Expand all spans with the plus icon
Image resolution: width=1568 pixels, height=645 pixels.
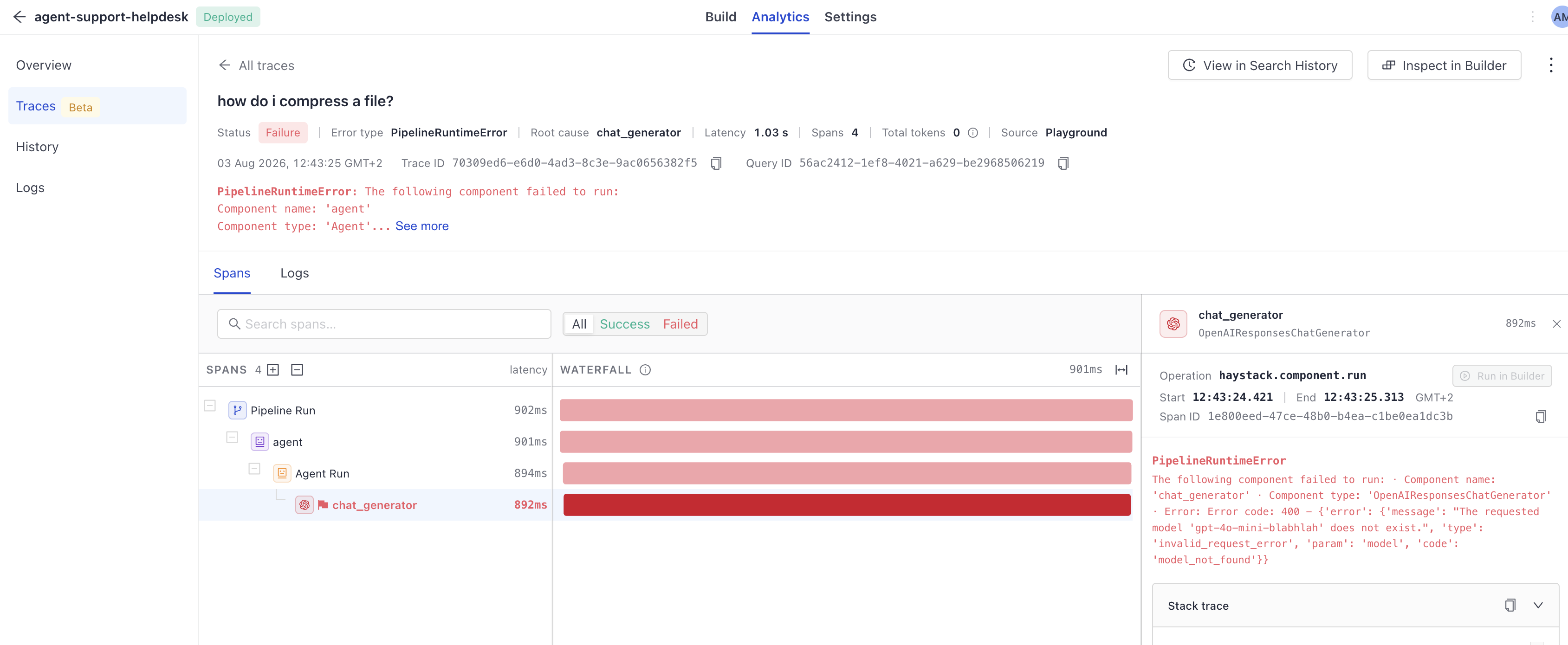[x=273, y=370]
